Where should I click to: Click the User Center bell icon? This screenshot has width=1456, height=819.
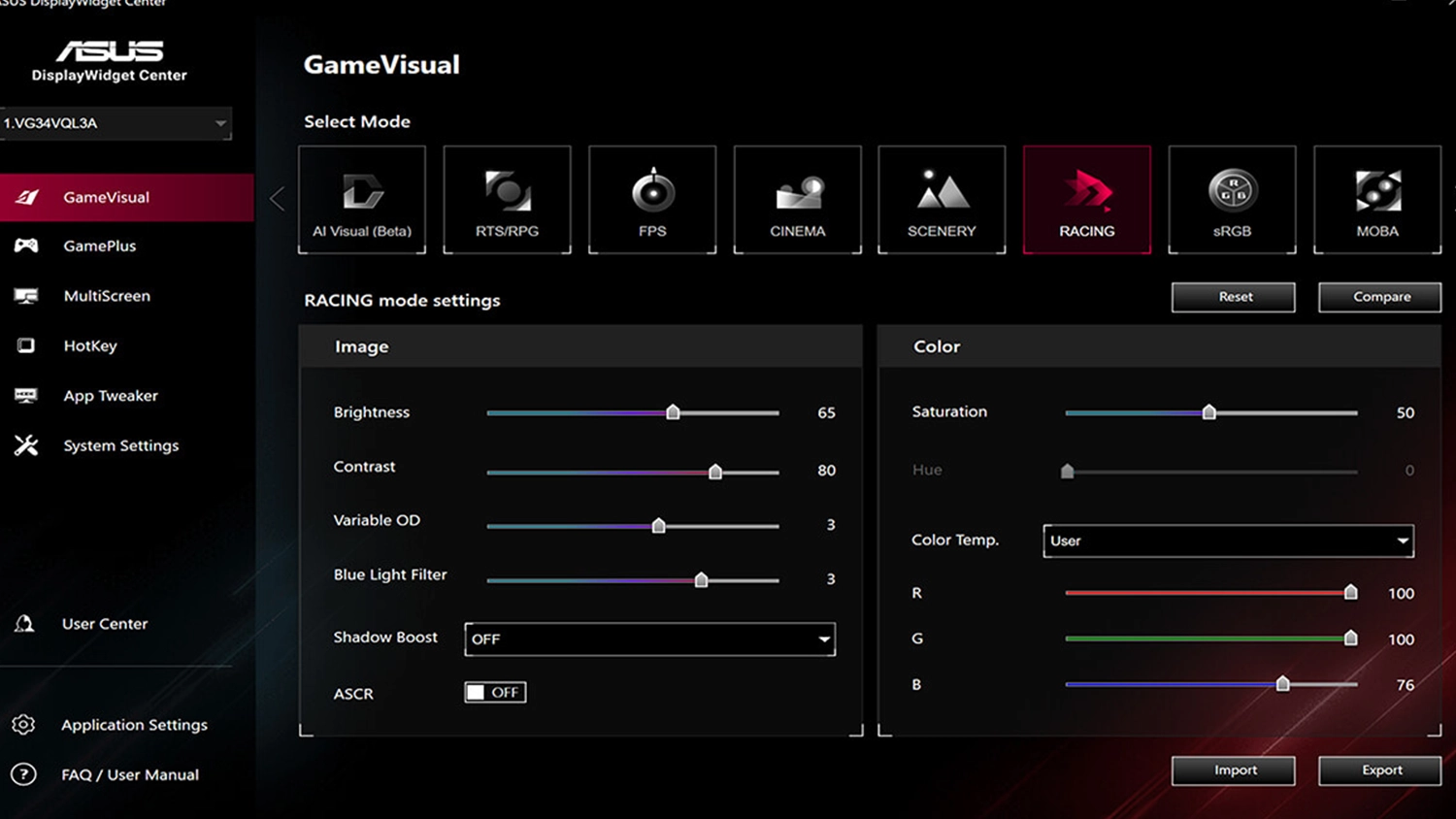24,623
